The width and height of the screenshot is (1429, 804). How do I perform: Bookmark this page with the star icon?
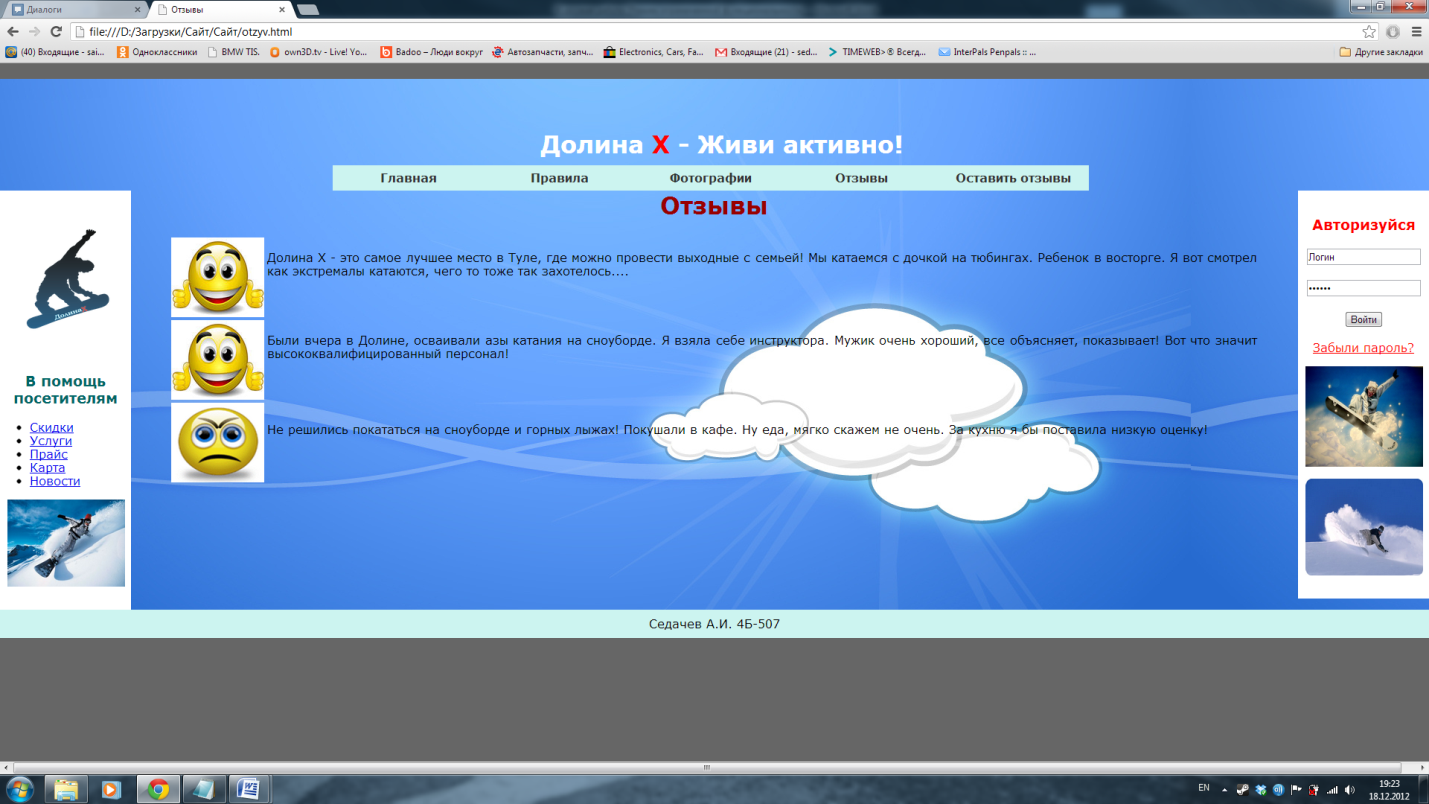(1369, 31)
